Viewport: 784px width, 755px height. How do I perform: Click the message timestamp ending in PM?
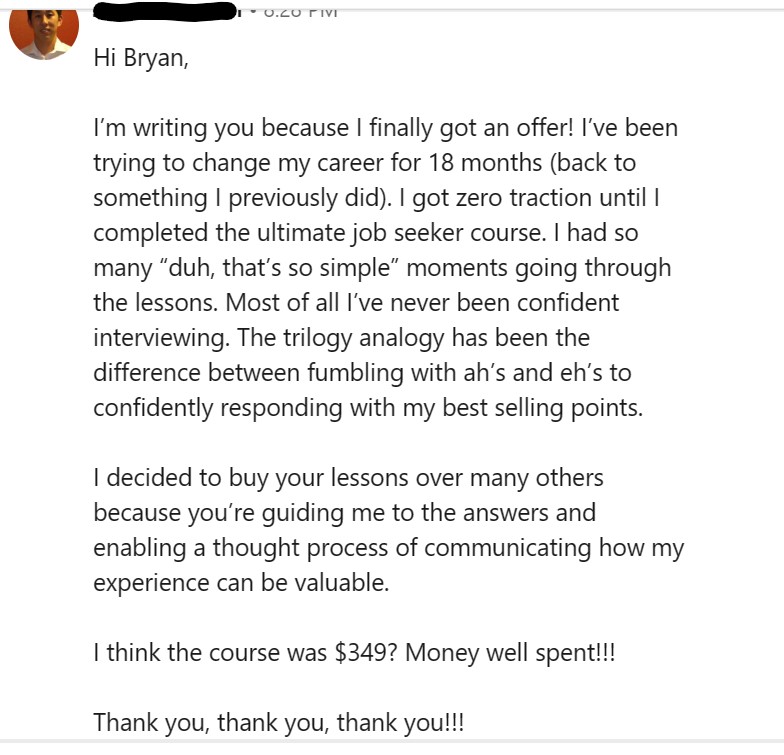300,12
